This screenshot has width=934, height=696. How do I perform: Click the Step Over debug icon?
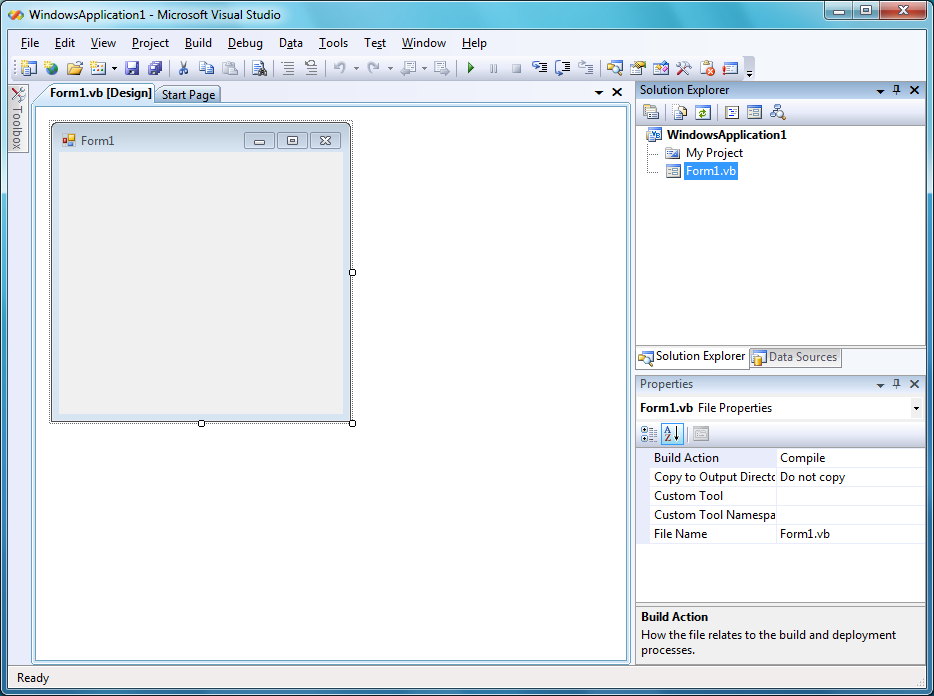tap(563, 68)
